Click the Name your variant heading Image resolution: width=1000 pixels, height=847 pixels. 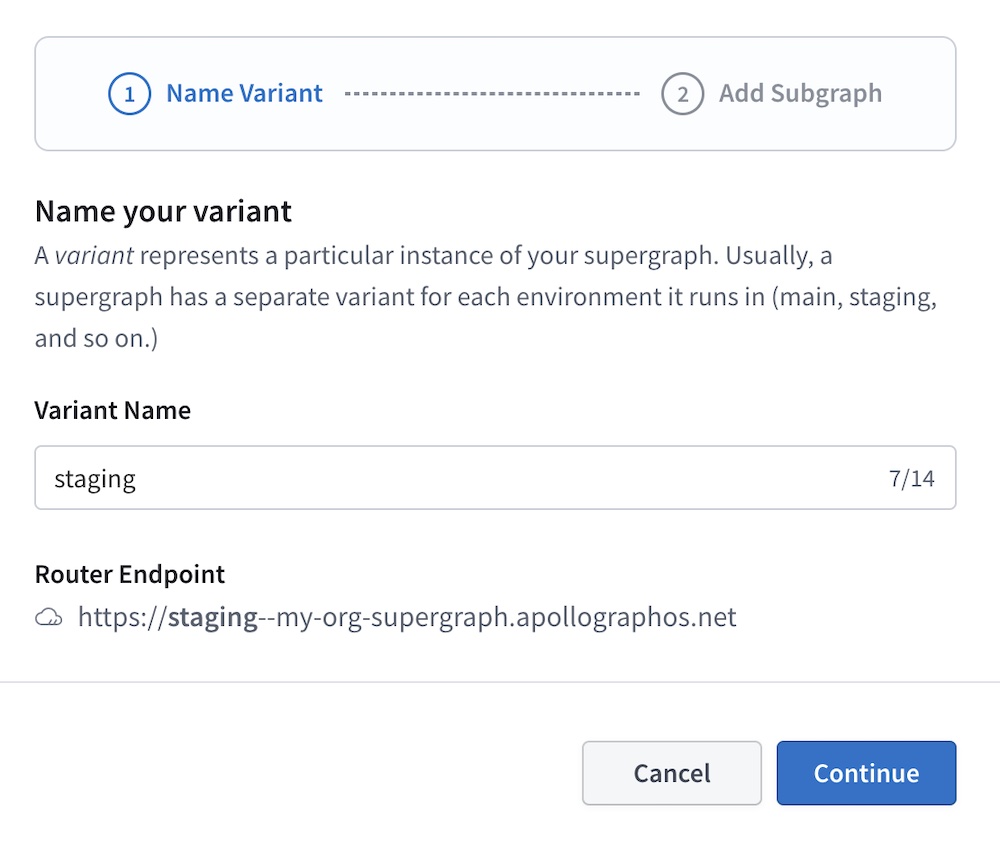pyautogui.click(x=163, y=211)
